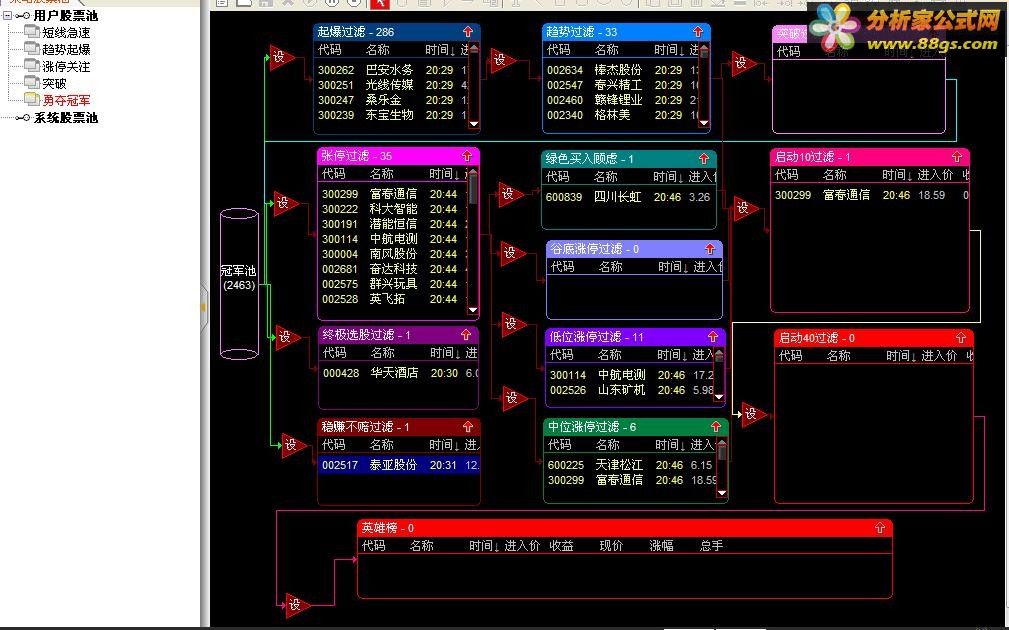Viewport: 1009px width, 630px height.
Task: Select row 600839 四川长虹 in 绿色买入顾虑
Action: tap(629, 197)
